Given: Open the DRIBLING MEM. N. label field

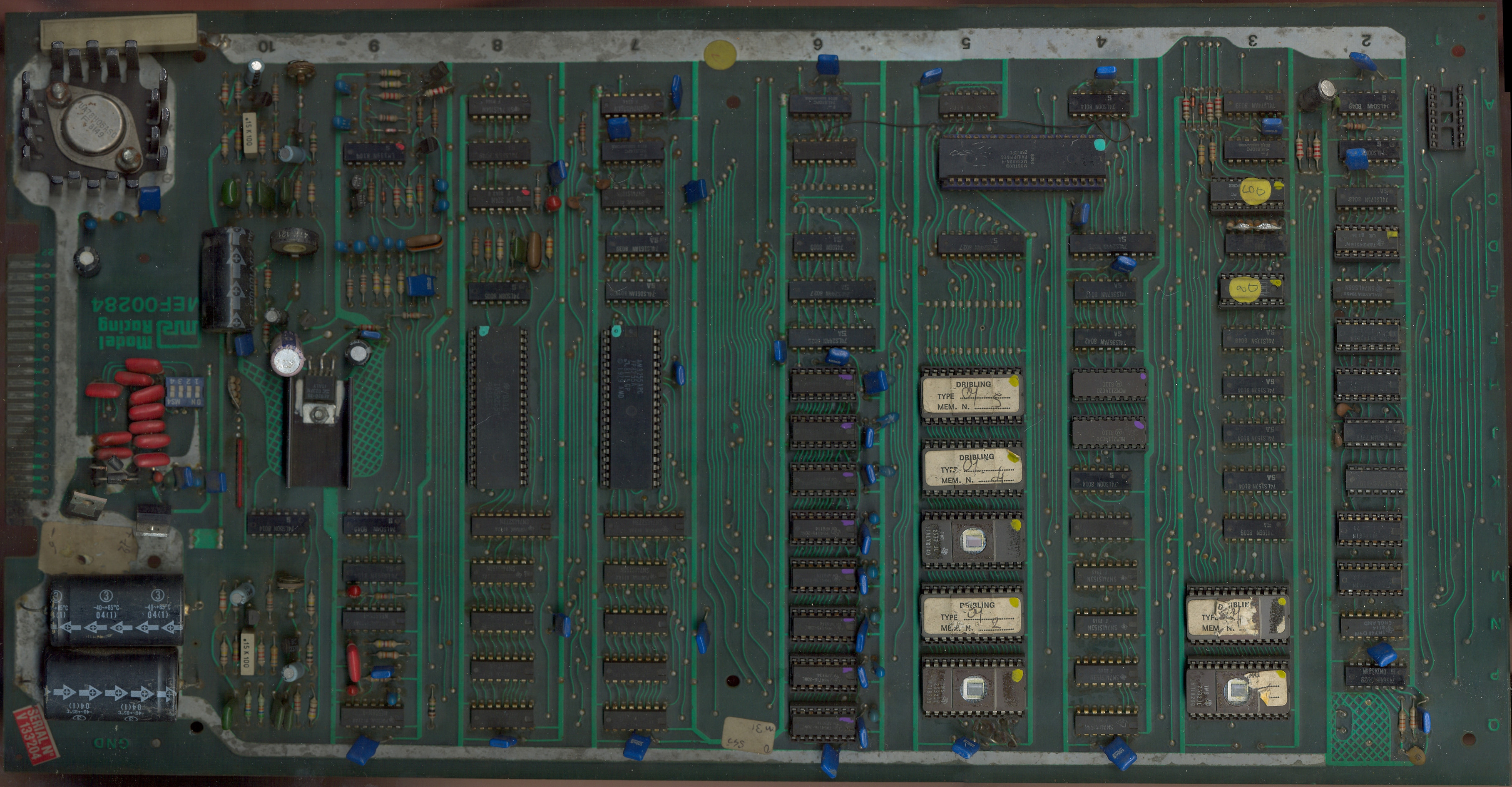Looking at the screenshot, I should coord(954,407).
